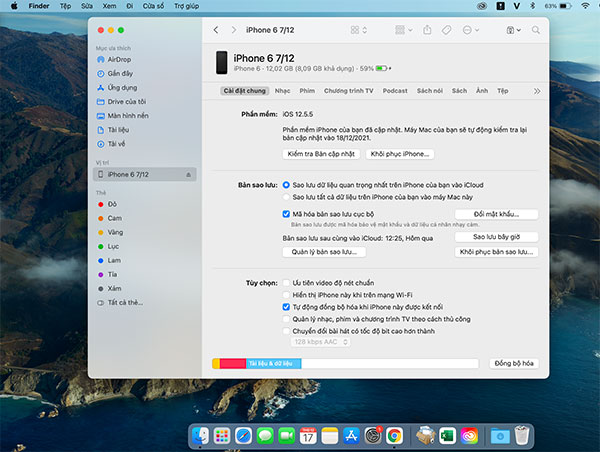Click Sao lưu bây giờ button
600x452 pixels.
pyautogui.click(x=496, y=237)
